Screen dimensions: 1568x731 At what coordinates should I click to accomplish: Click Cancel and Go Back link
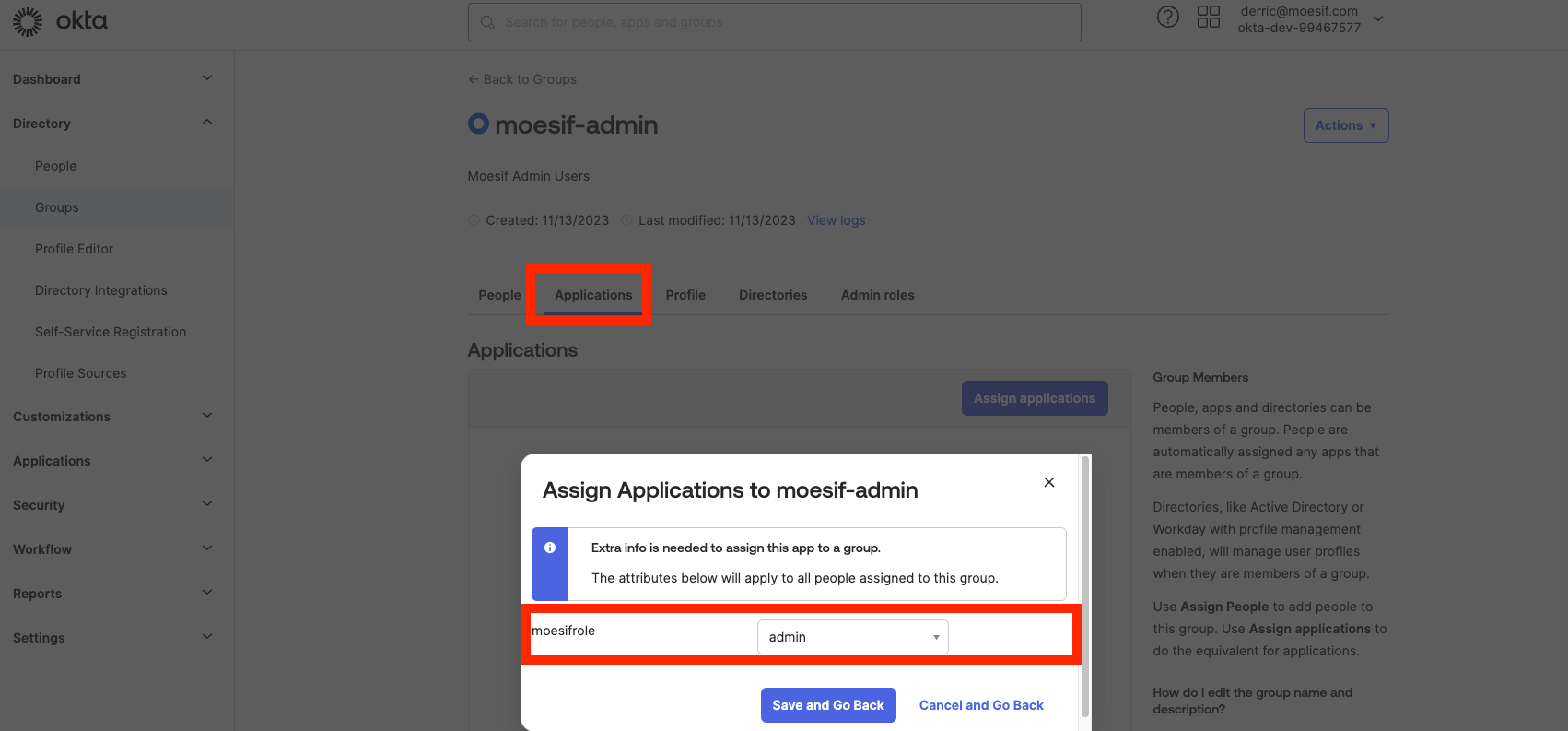tap(981, 705)
